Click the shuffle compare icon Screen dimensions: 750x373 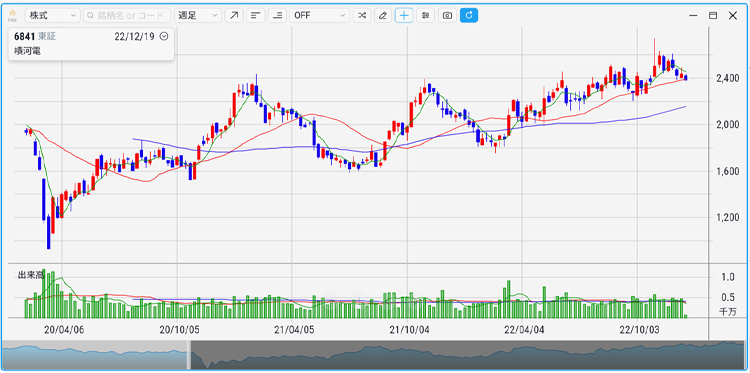[x=362, y=15]
